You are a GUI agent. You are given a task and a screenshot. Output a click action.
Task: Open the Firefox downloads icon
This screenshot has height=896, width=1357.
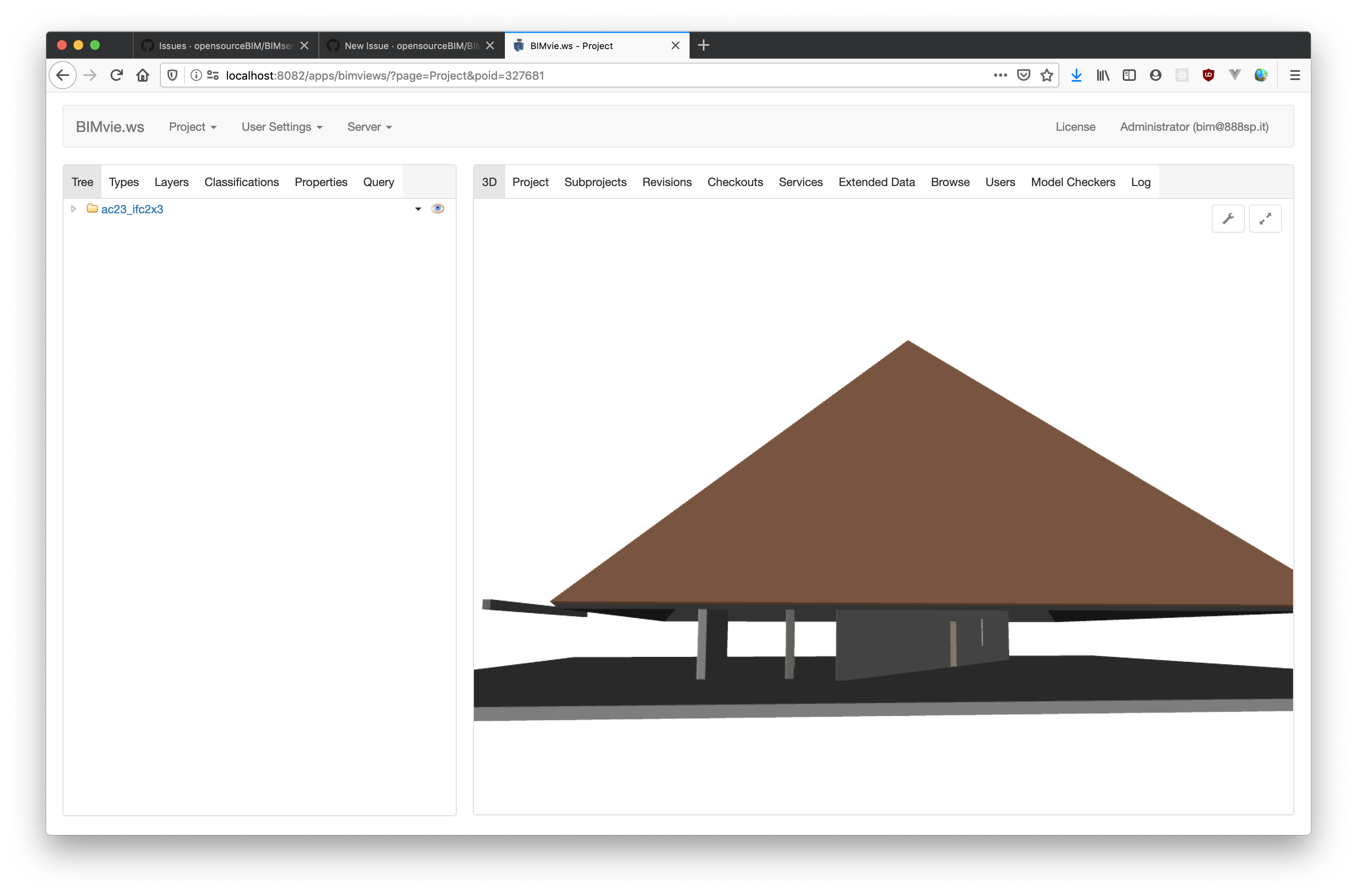pyautogui.click(x=1077, y=75)
